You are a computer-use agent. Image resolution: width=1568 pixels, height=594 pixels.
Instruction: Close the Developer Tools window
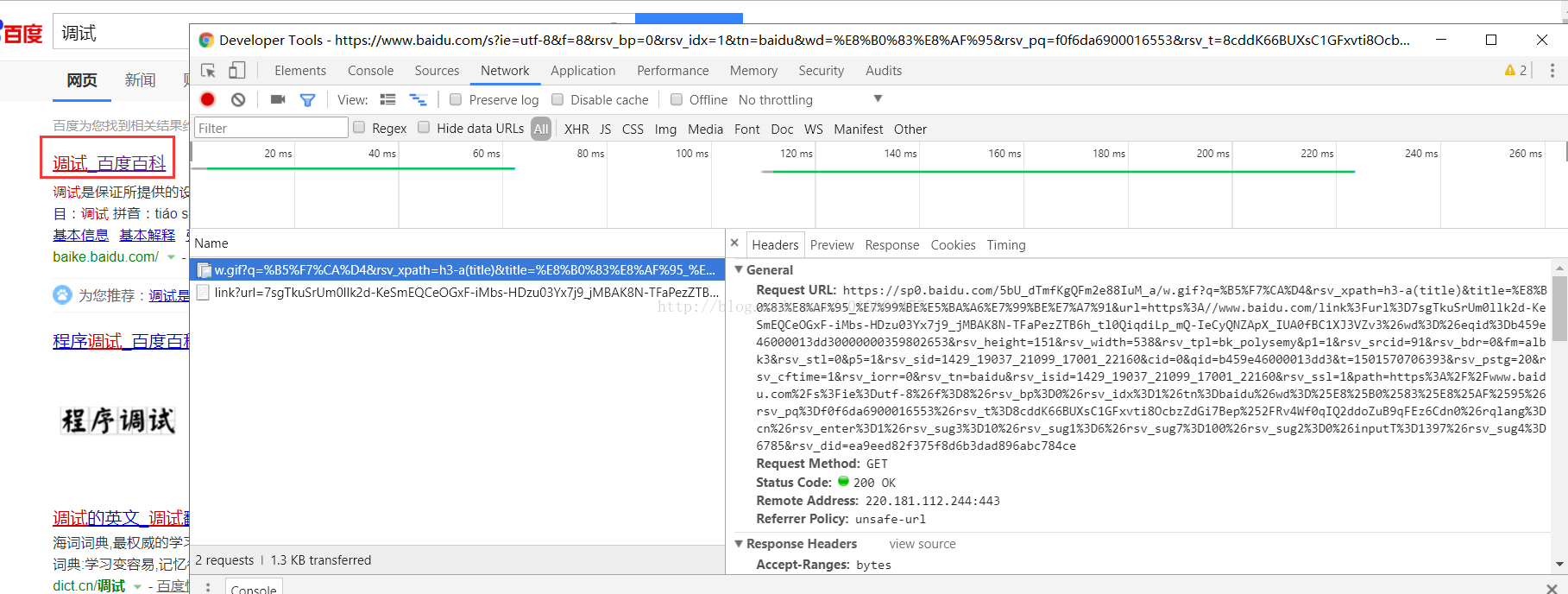1542,40
